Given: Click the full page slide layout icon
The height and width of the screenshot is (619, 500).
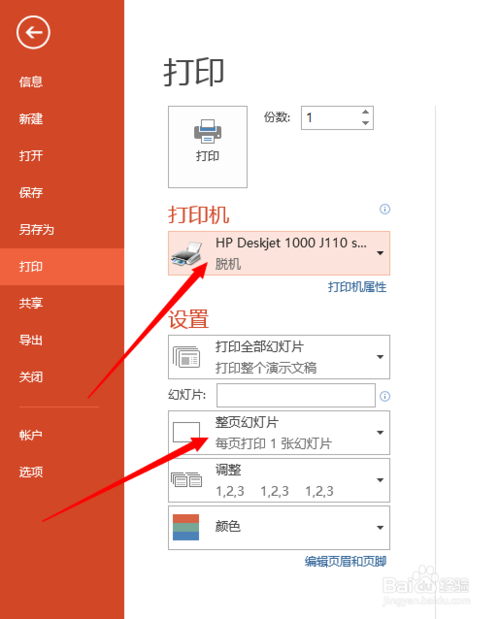Looking at the screenshot, I should (186, 432).
